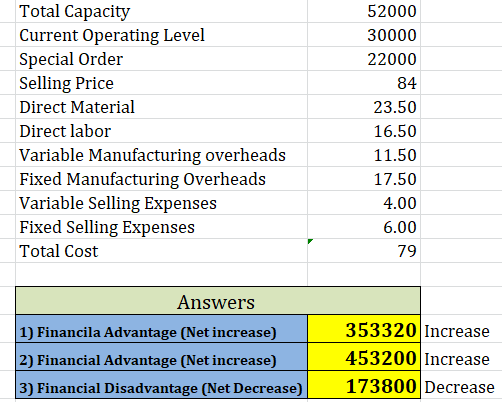Select the Total Cost value 79

[x=364, y=251]
